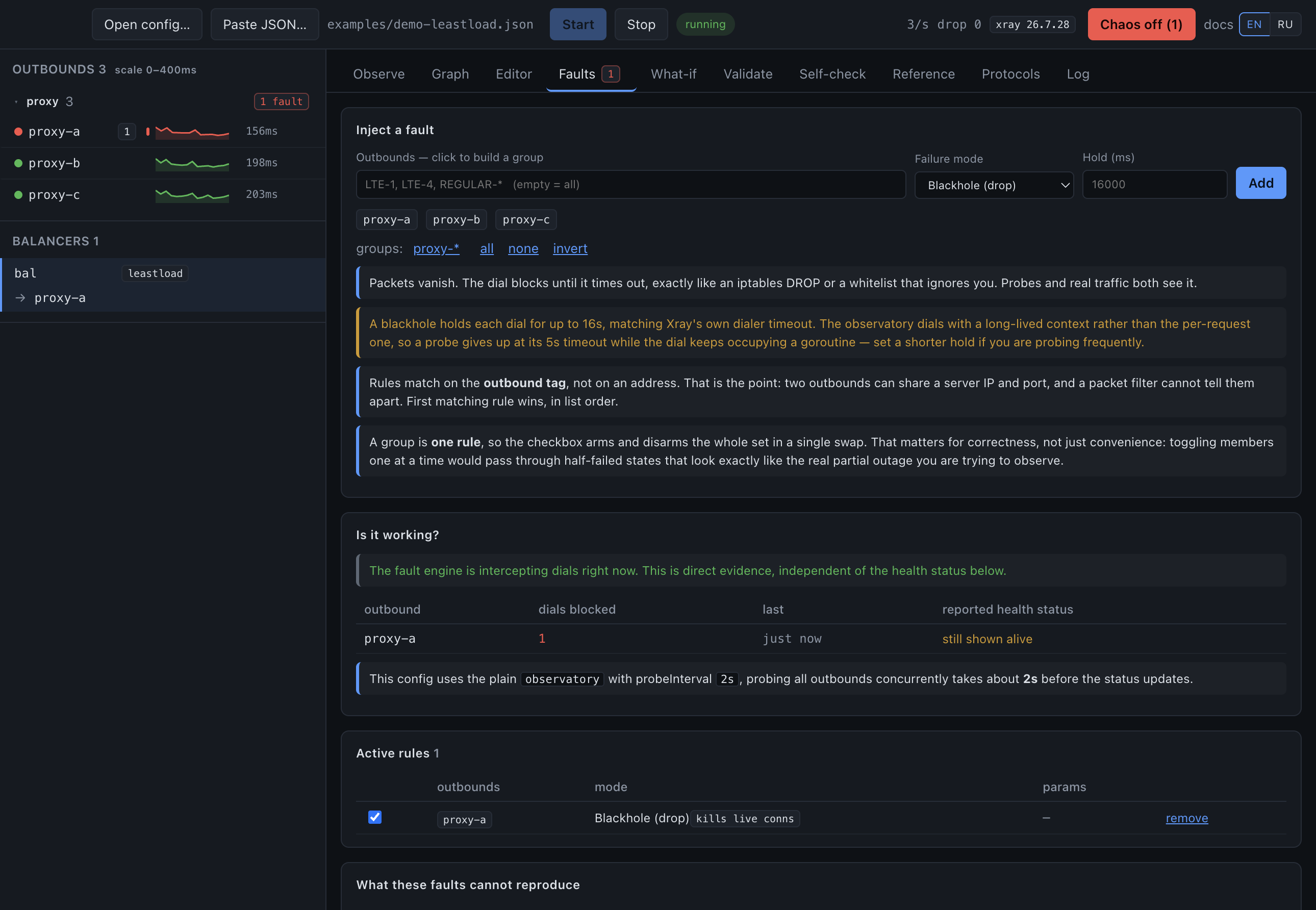Select proxy-c in the outbounds list
This screenshot has width=1316, height=910.
163,195
